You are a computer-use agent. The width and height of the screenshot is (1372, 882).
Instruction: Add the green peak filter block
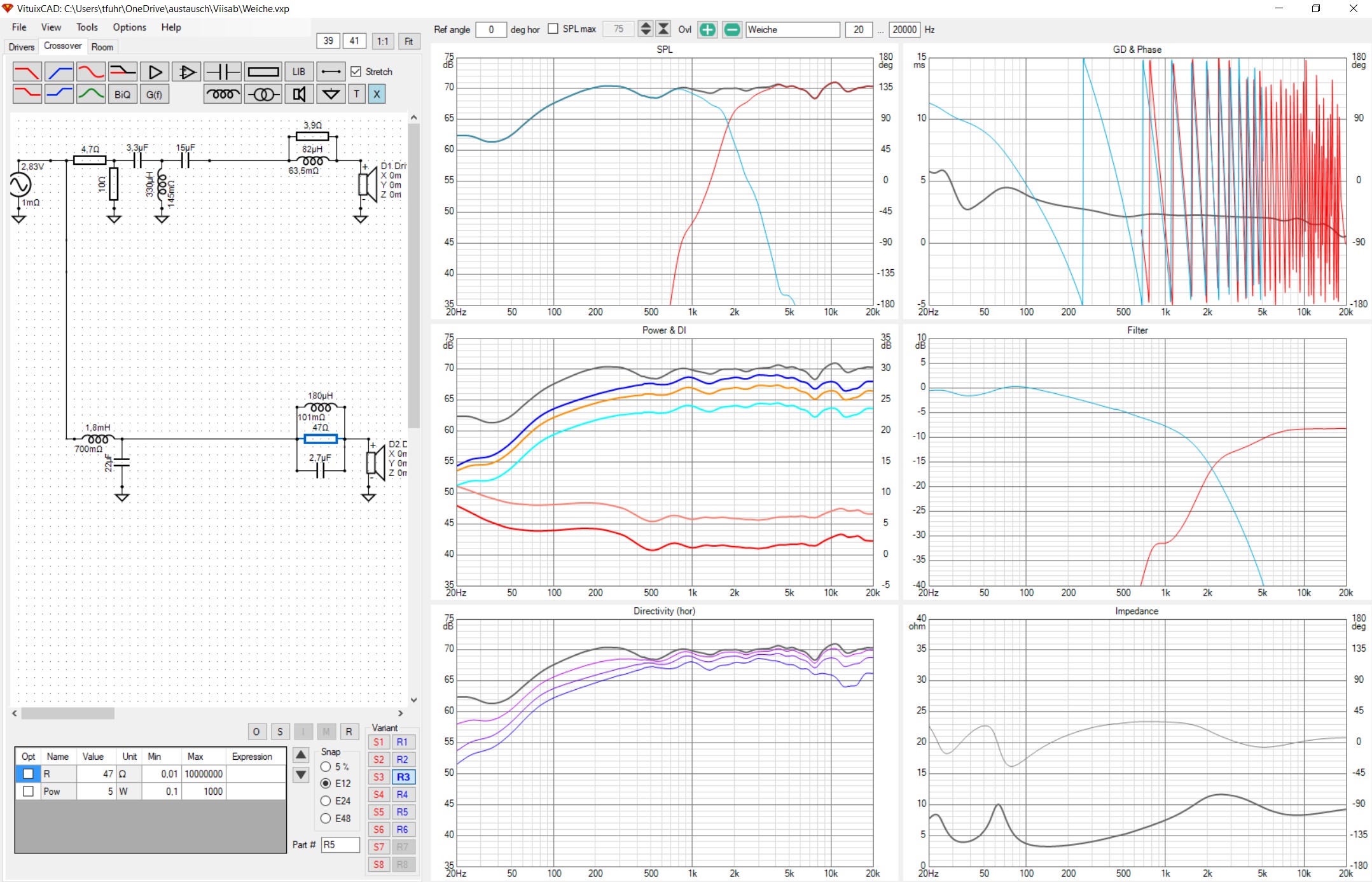click(91, 94)
